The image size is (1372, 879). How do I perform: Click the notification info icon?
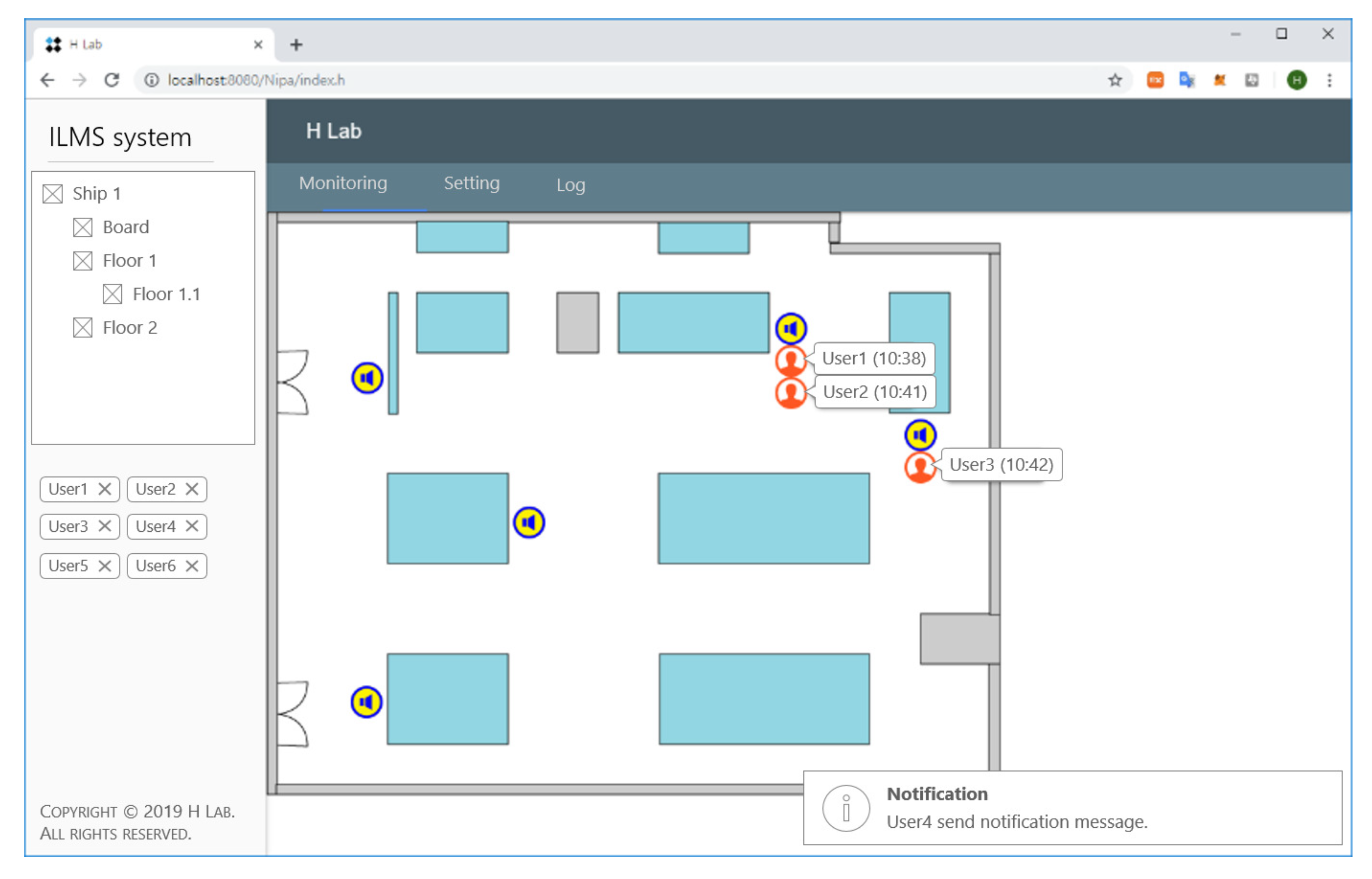[x=845, y=808]
